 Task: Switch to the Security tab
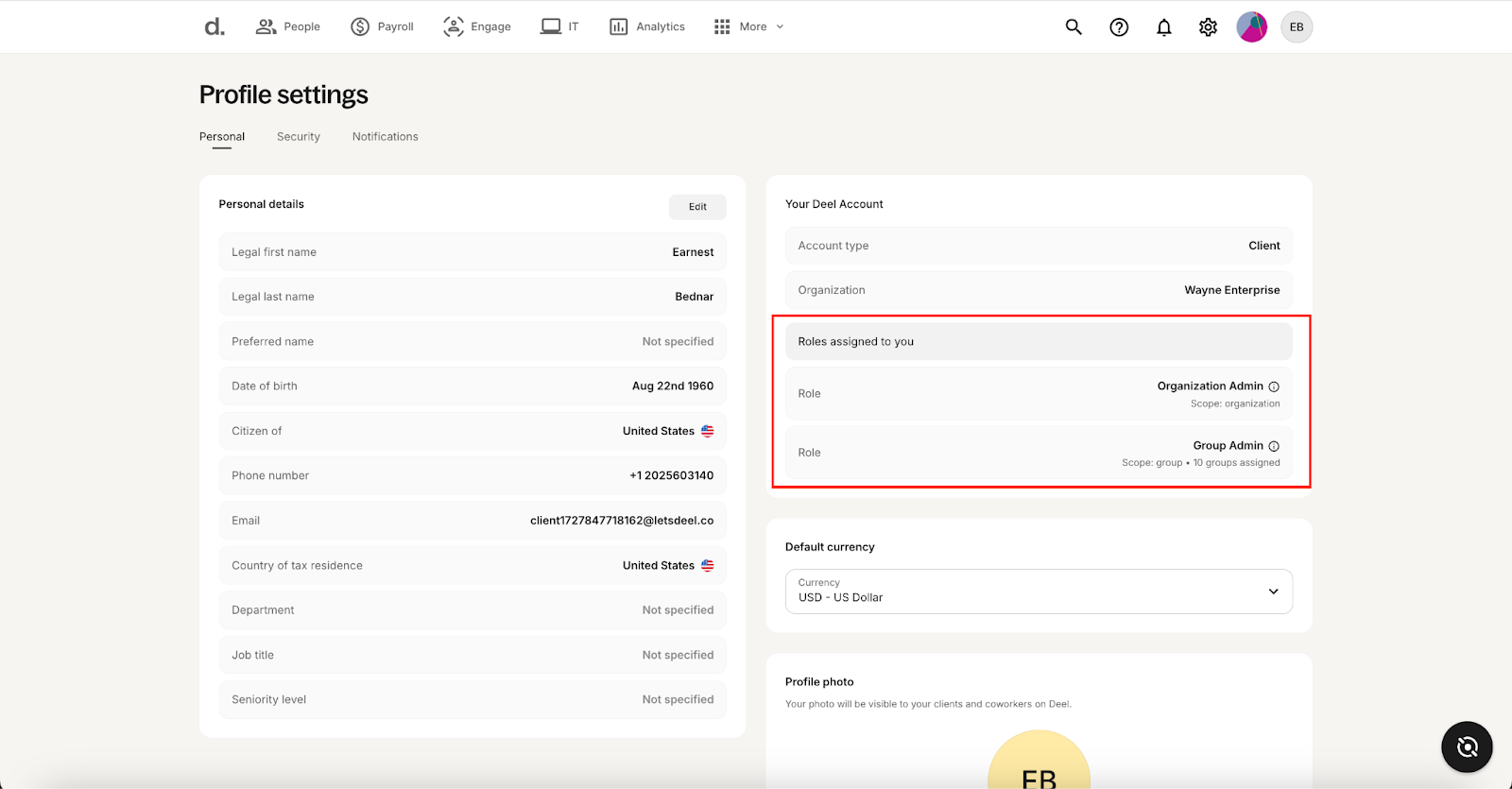(299, 137)
